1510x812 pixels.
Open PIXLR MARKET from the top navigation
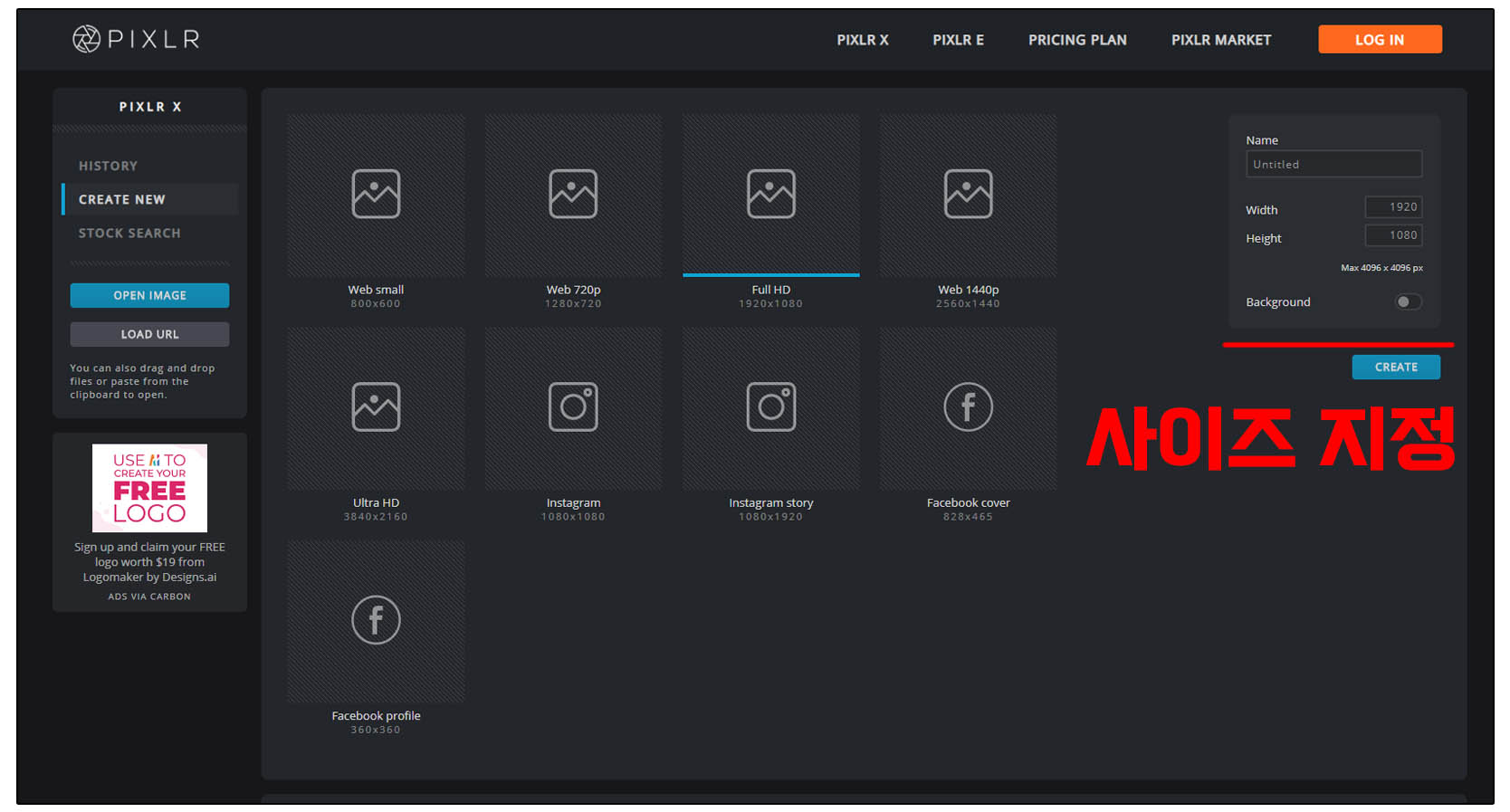pyautogui.click(x=1221, y=40)
